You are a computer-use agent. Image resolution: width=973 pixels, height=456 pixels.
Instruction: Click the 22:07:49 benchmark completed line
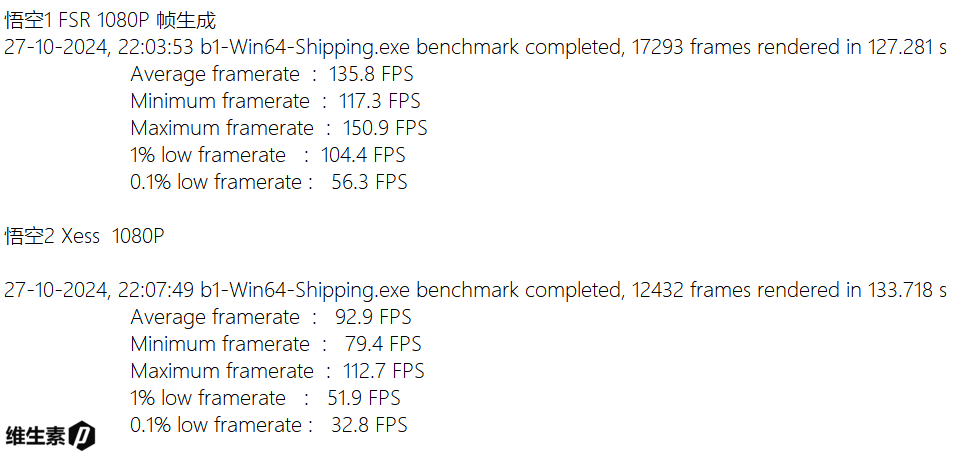(x=475, y=290)
